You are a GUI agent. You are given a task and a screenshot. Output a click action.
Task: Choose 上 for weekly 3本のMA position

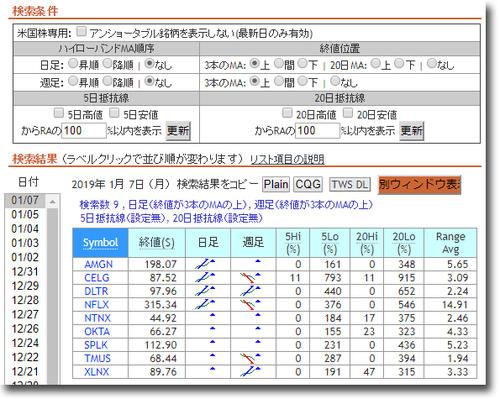click(255, 81)
